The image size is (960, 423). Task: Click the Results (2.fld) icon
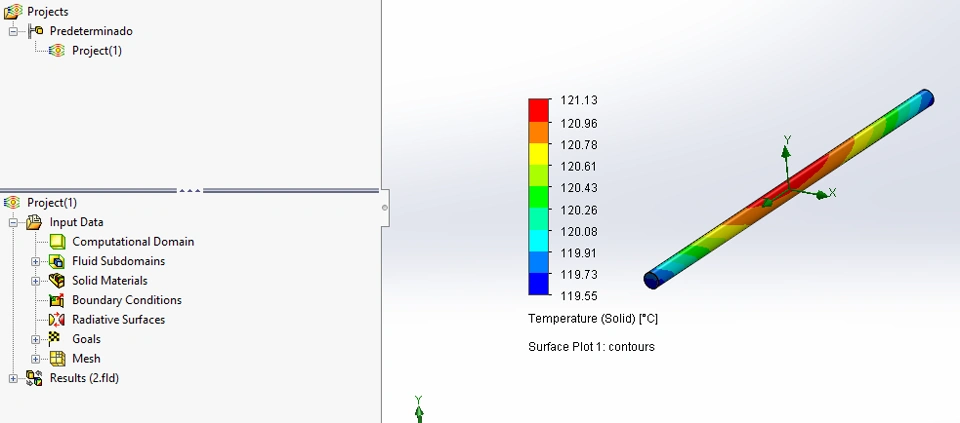click(x=34, y=378)
